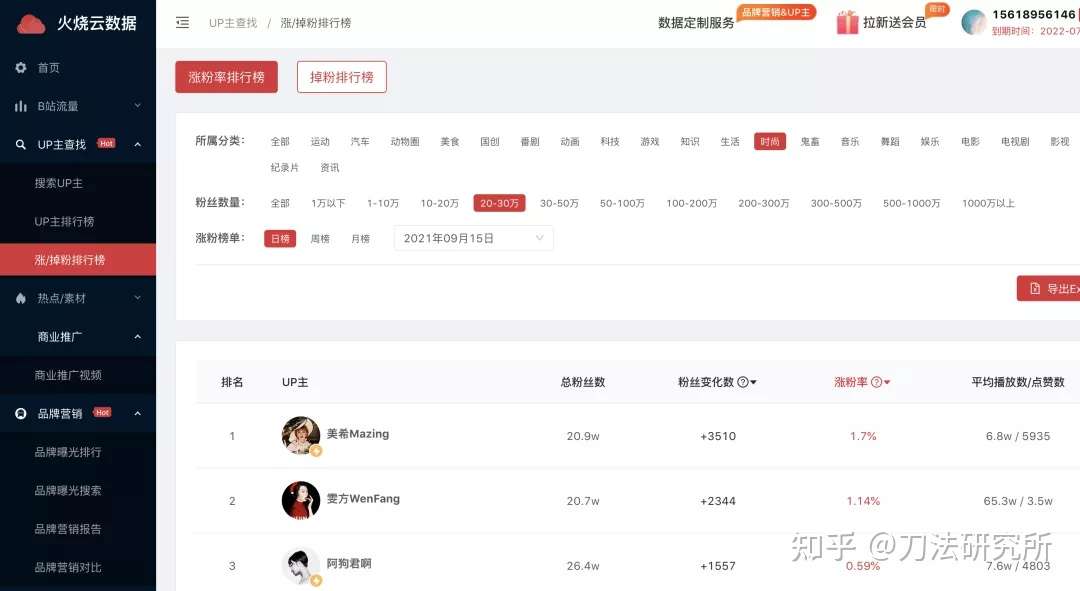
Task: Collapse the 品牌营销 menu chevron
Action: pyautogui.click(x=137, y=413)
